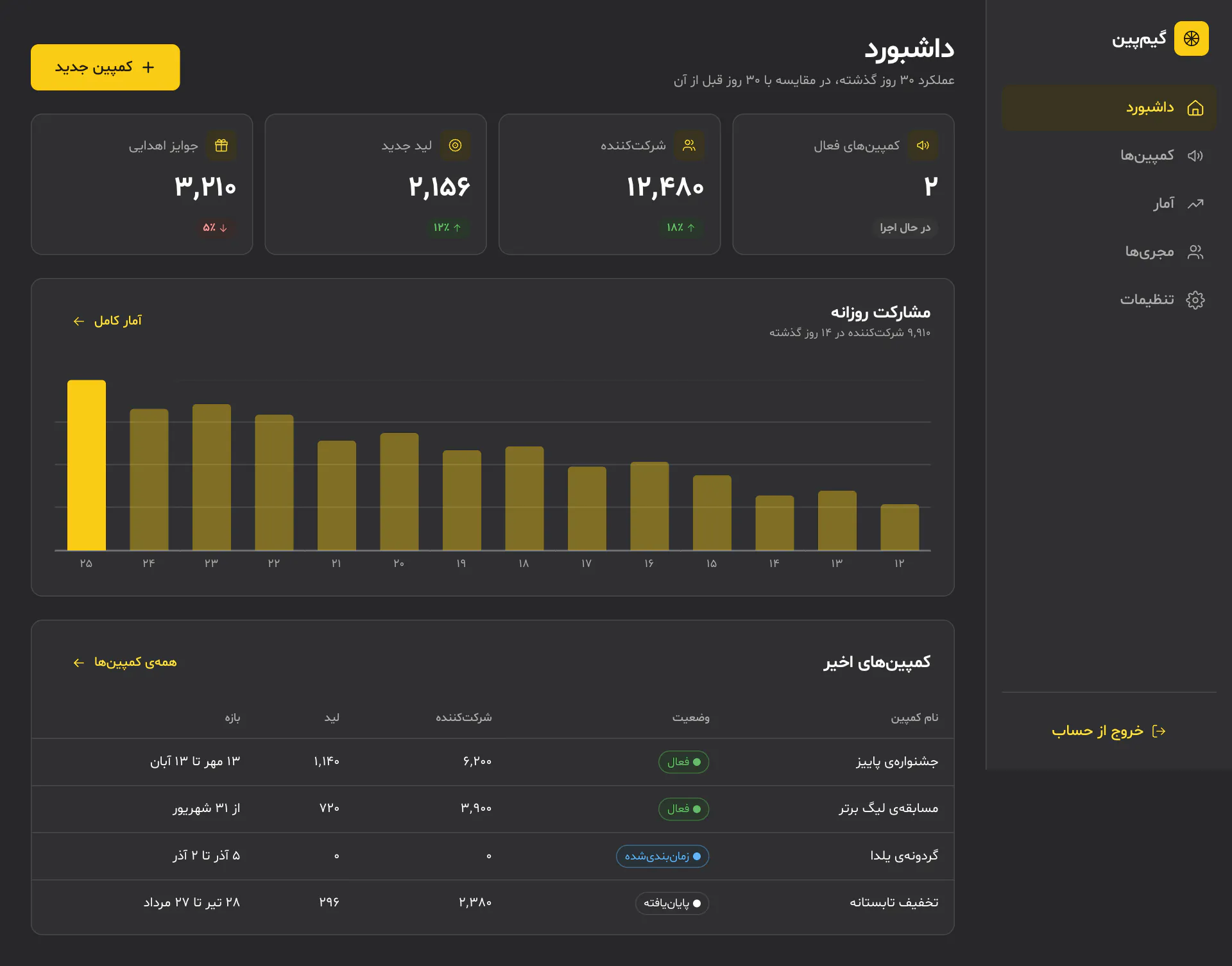Open the تخفیف تابستانه campaign row
1232x966 pixels.
[x=493, y=903]
